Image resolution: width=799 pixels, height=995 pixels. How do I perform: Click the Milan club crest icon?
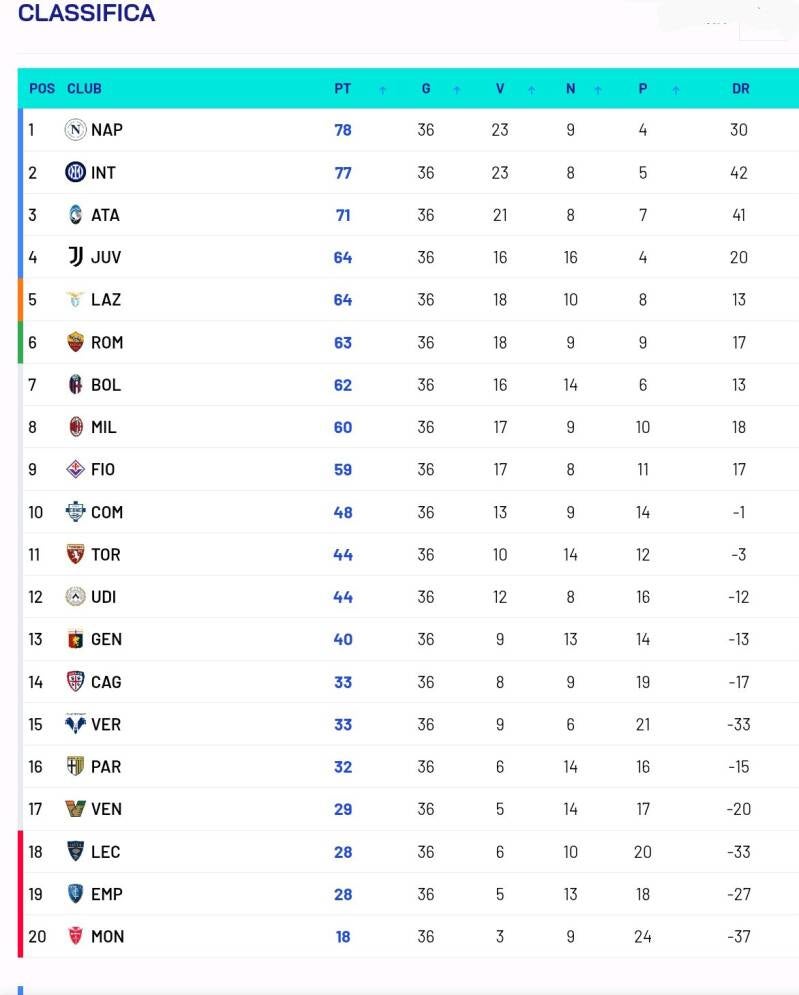click(x=76, y=427)
